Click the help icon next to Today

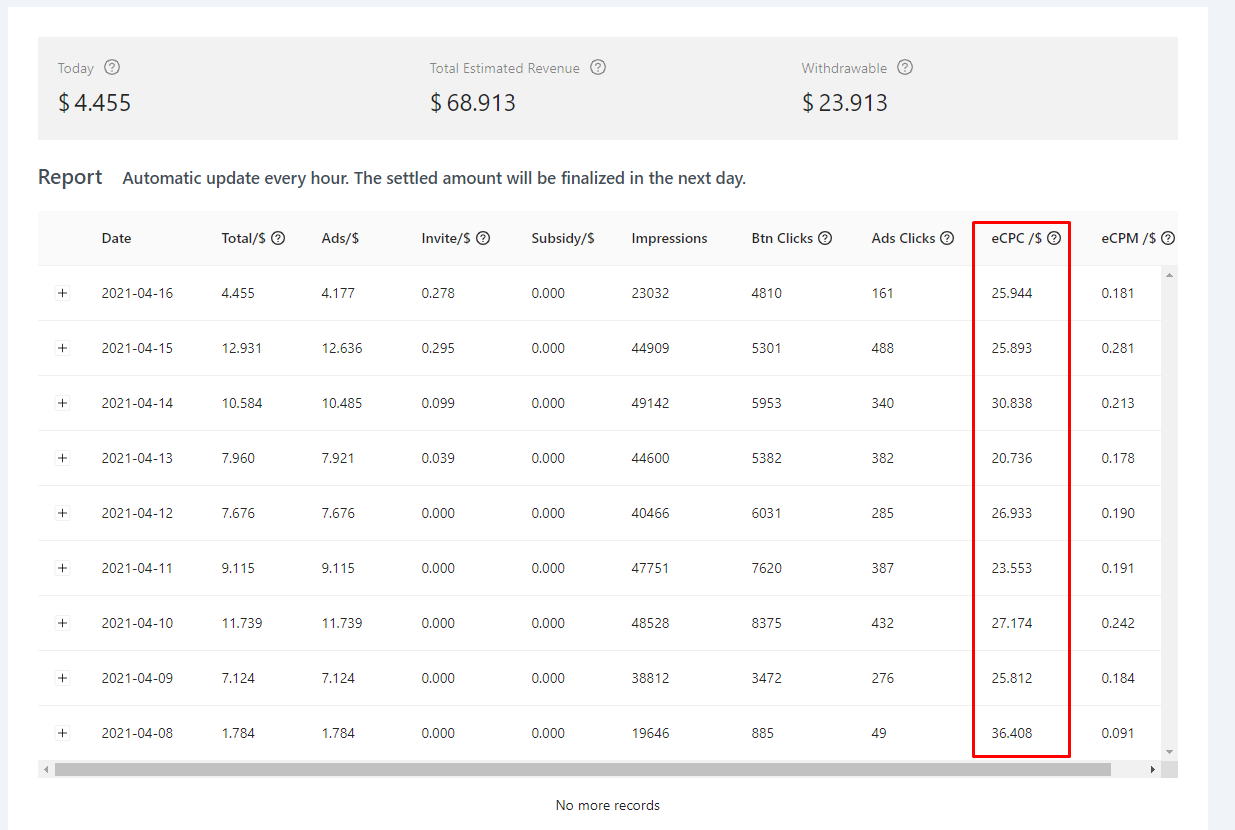[112, 68]
